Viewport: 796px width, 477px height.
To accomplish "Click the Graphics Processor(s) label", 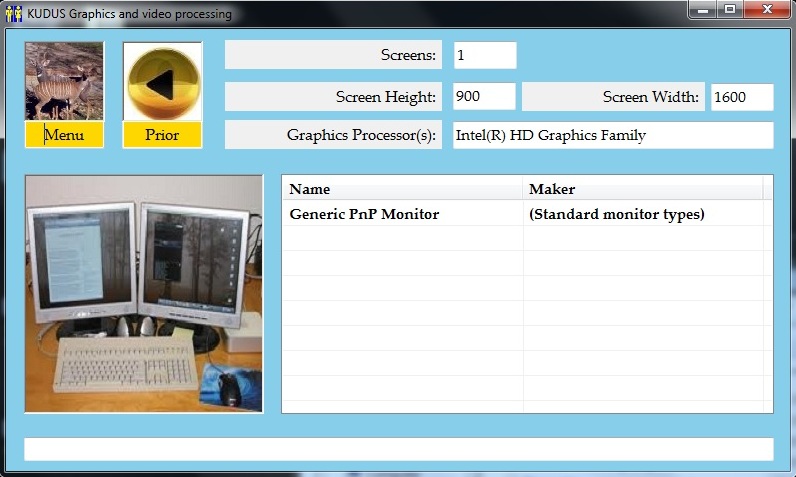I will (x=333, y=135).
